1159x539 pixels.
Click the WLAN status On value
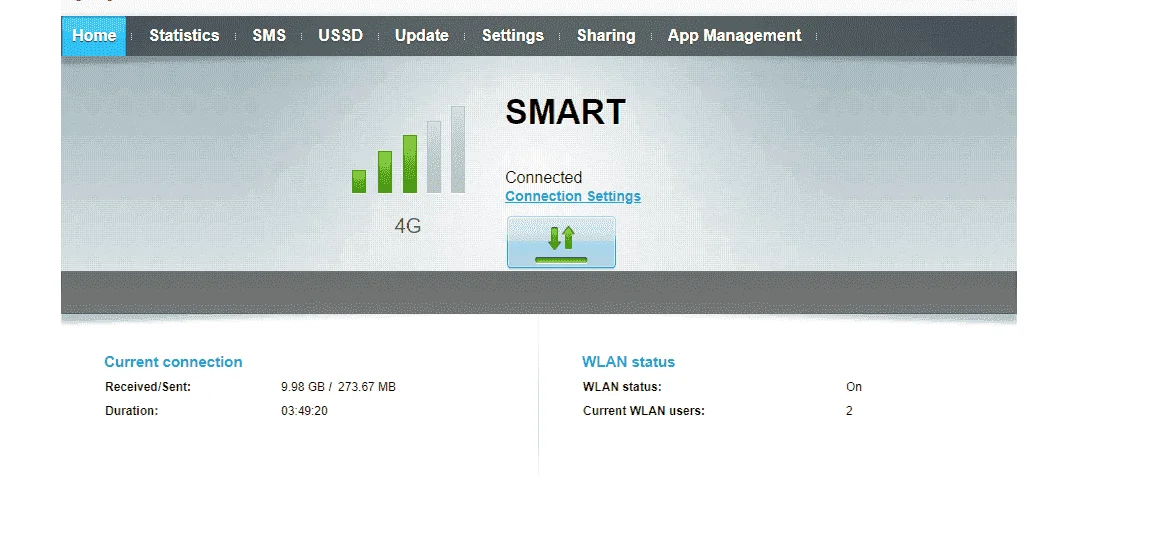click(x=854, y=387)
